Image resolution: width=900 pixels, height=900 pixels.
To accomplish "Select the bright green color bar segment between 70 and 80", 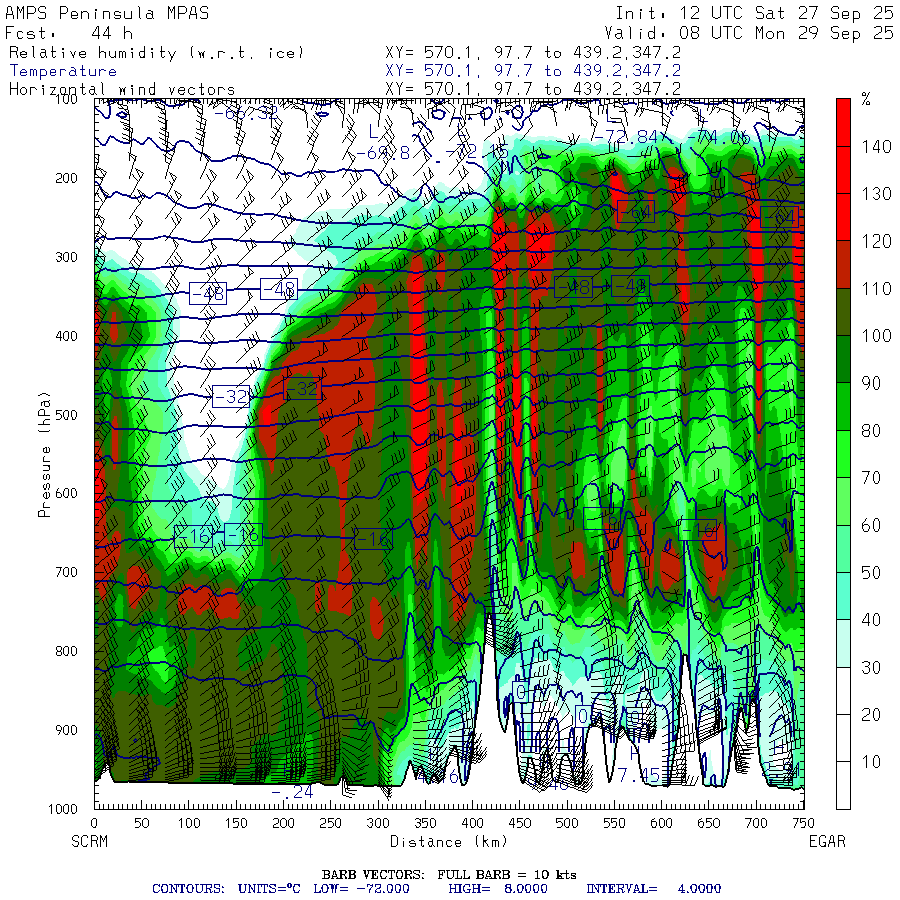I will 843,454.
